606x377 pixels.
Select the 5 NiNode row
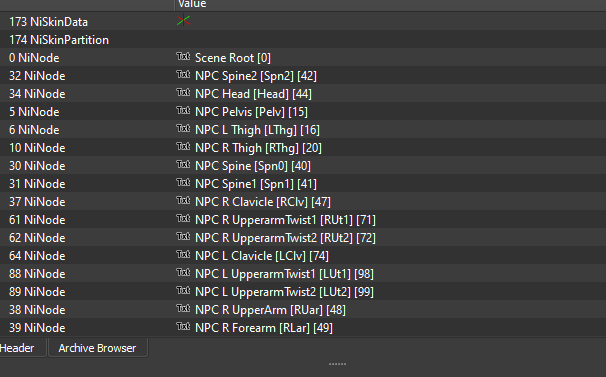303,112
